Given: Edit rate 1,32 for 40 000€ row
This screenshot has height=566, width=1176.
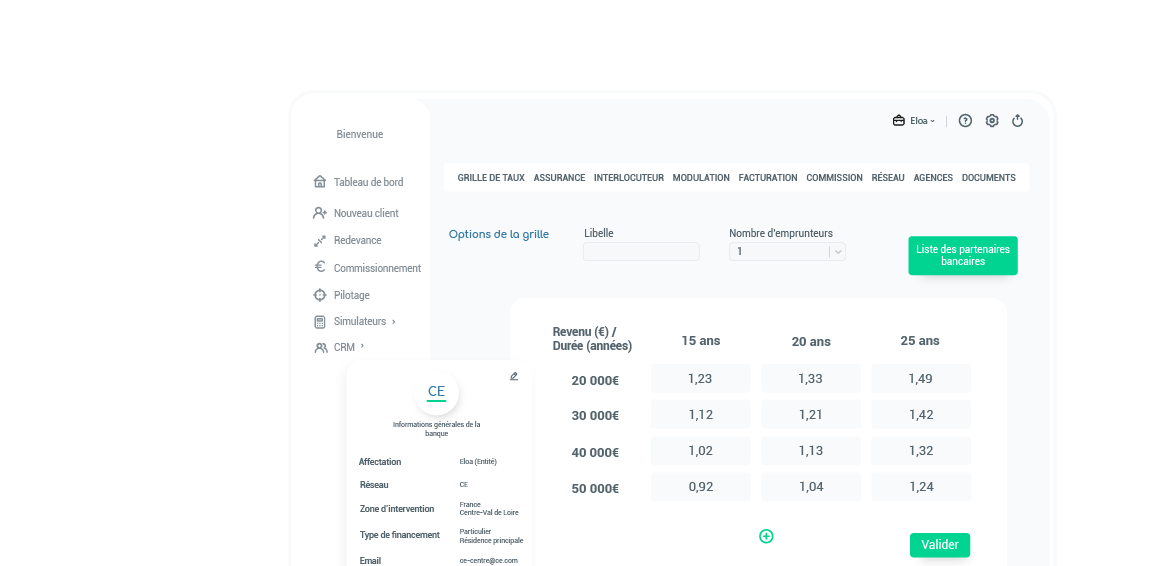Looking at the screenshot, I should click(x=921, y=451).
